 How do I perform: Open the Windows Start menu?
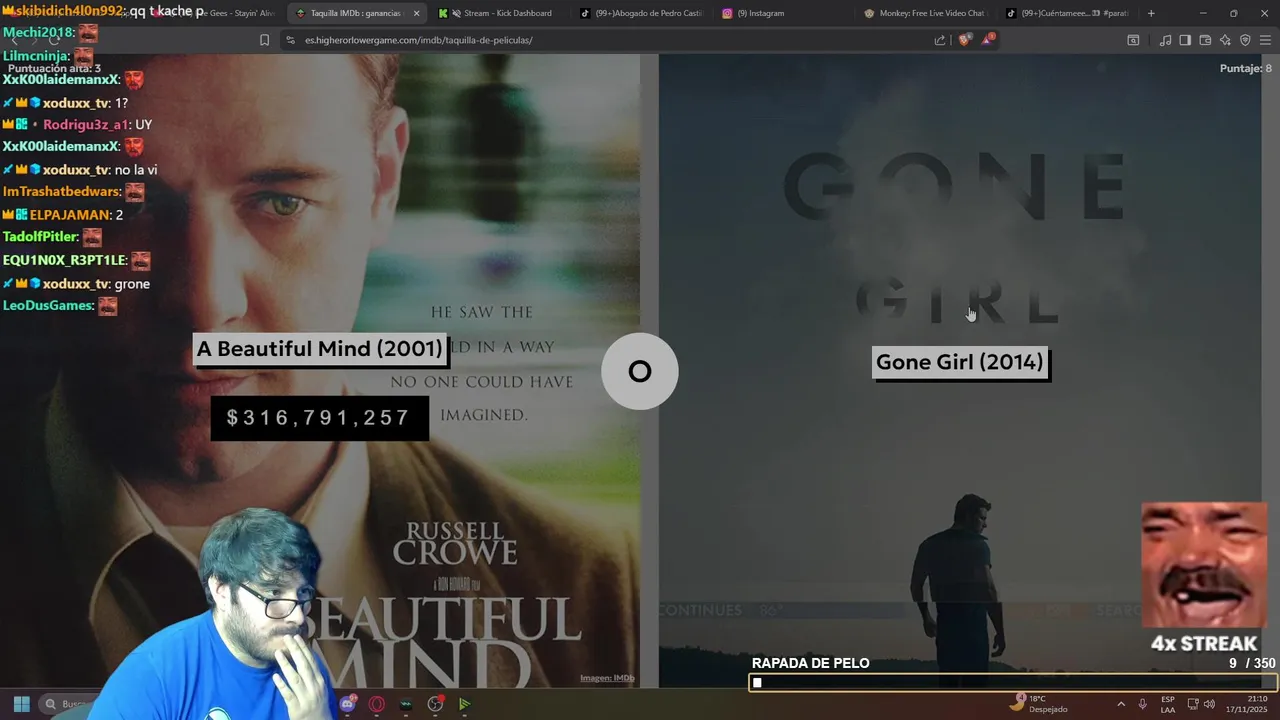coord(21,704)
